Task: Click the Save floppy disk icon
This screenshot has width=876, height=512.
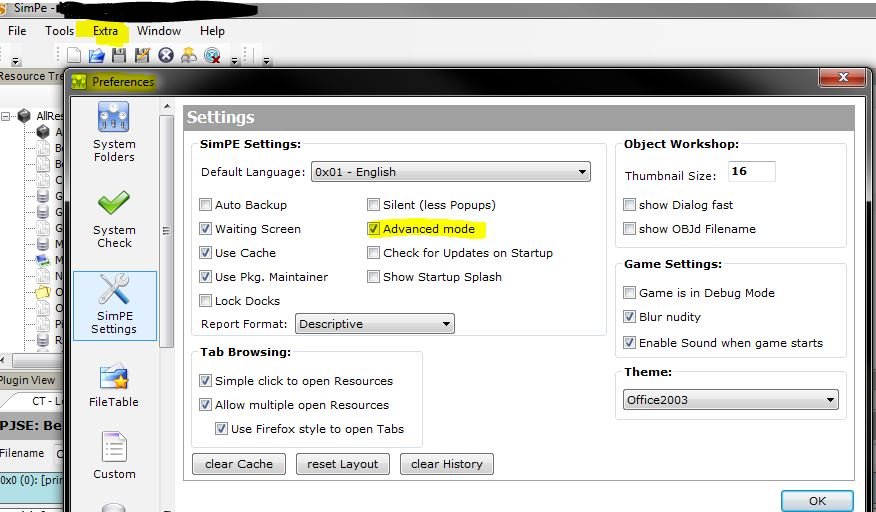Action: [120, 56]
